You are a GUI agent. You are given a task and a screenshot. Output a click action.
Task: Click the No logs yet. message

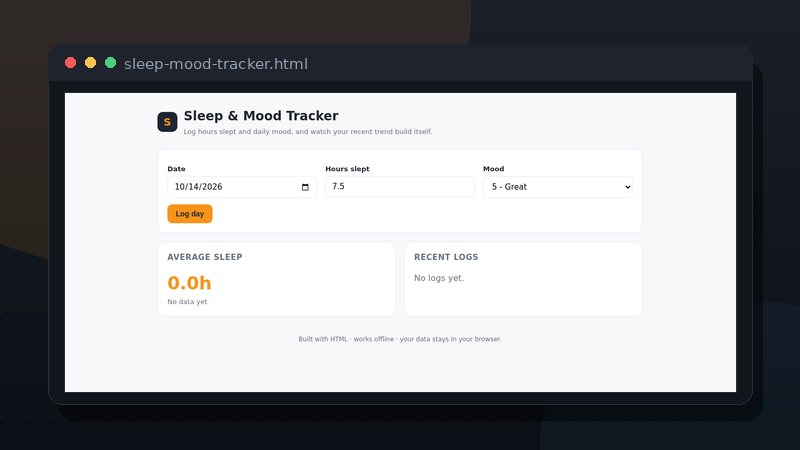439,278
